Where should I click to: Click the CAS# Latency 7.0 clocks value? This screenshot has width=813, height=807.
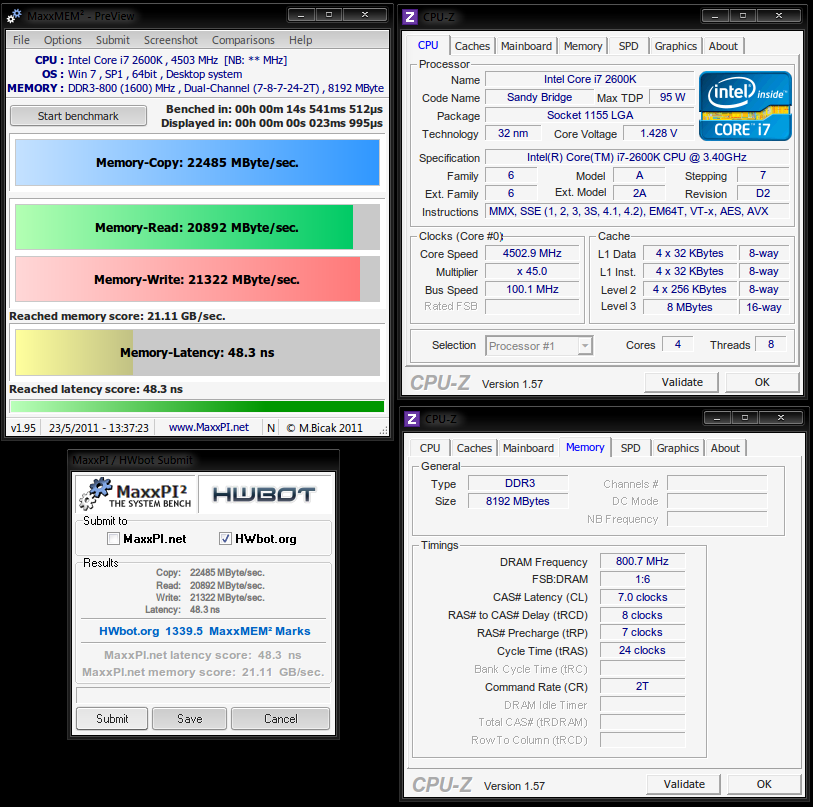(x=642, y=597)
